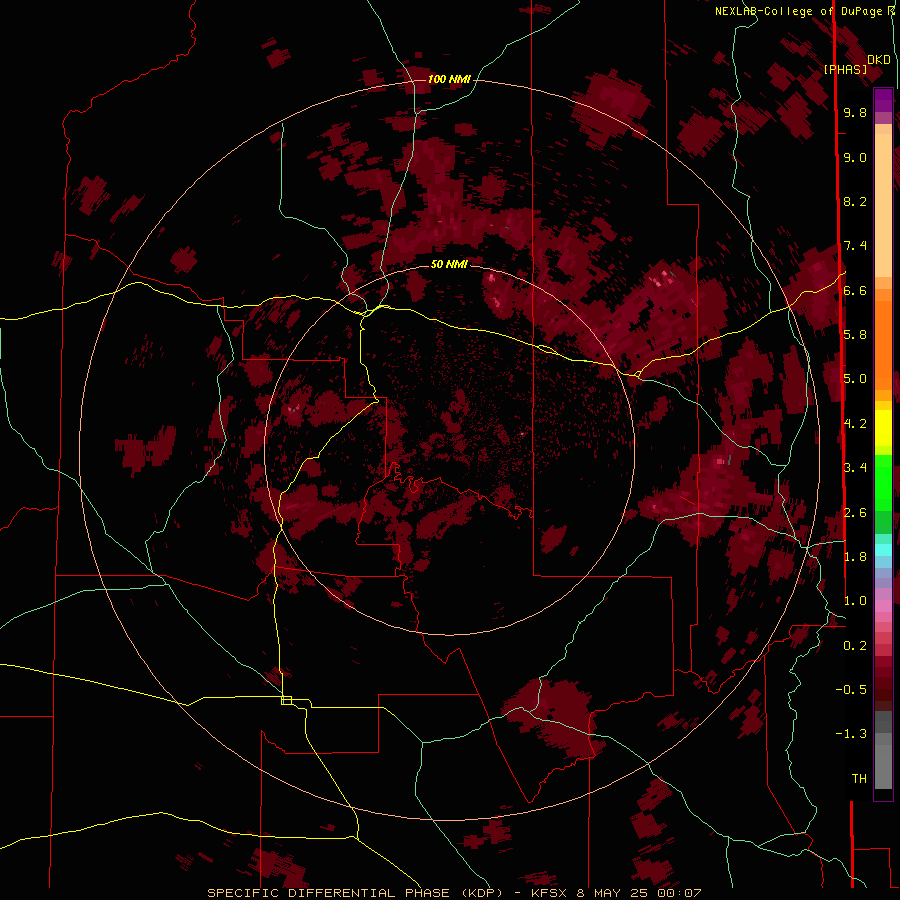Click the Specific Differential Phase title caption
Screen dimensions: 900x900
coord(455,893)
